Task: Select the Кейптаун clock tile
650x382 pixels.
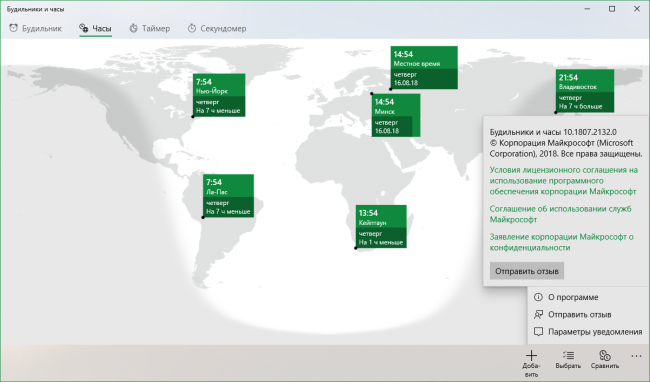Action: [x=381, y=226]
